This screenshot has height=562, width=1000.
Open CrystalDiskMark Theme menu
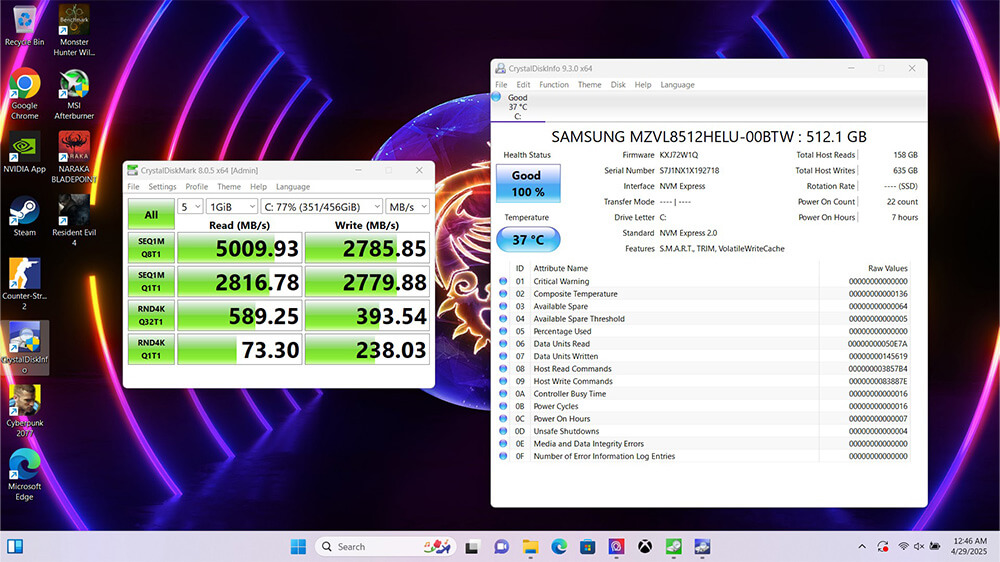pos(229,187)
